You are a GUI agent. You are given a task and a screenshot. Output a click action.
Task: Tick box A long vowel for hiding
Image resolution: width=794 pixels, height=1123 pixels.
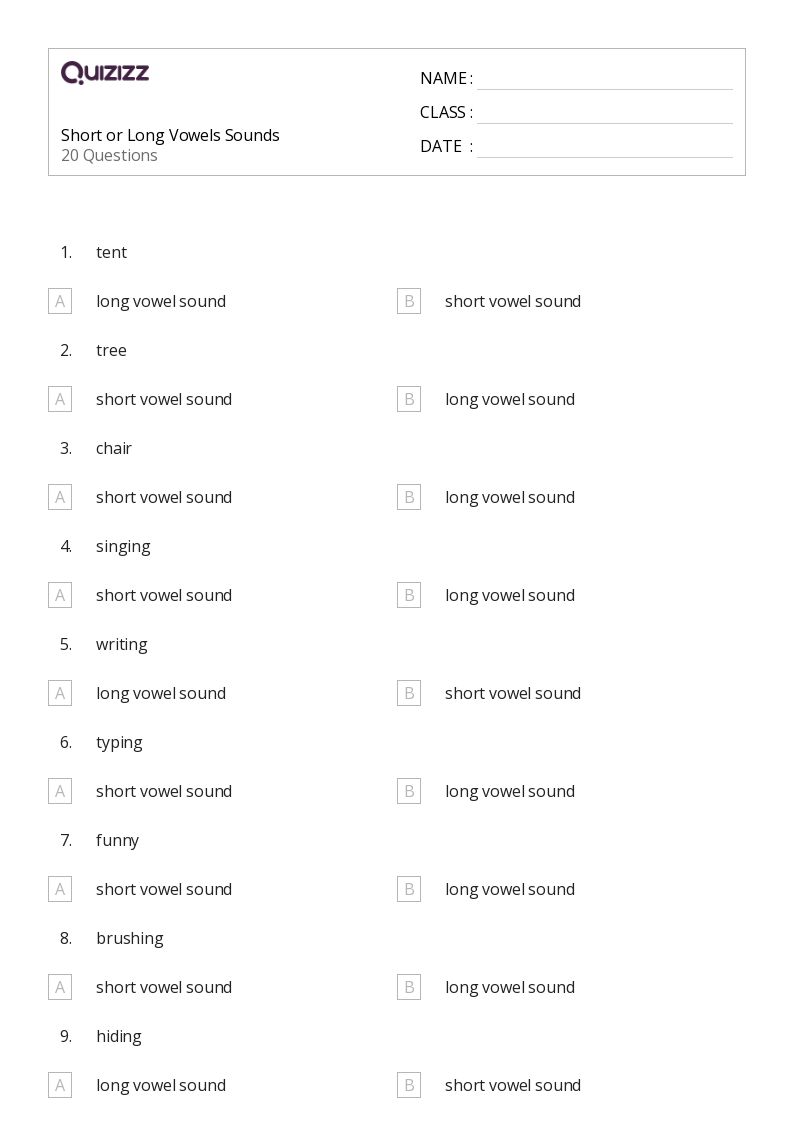tap(60, 1086)
